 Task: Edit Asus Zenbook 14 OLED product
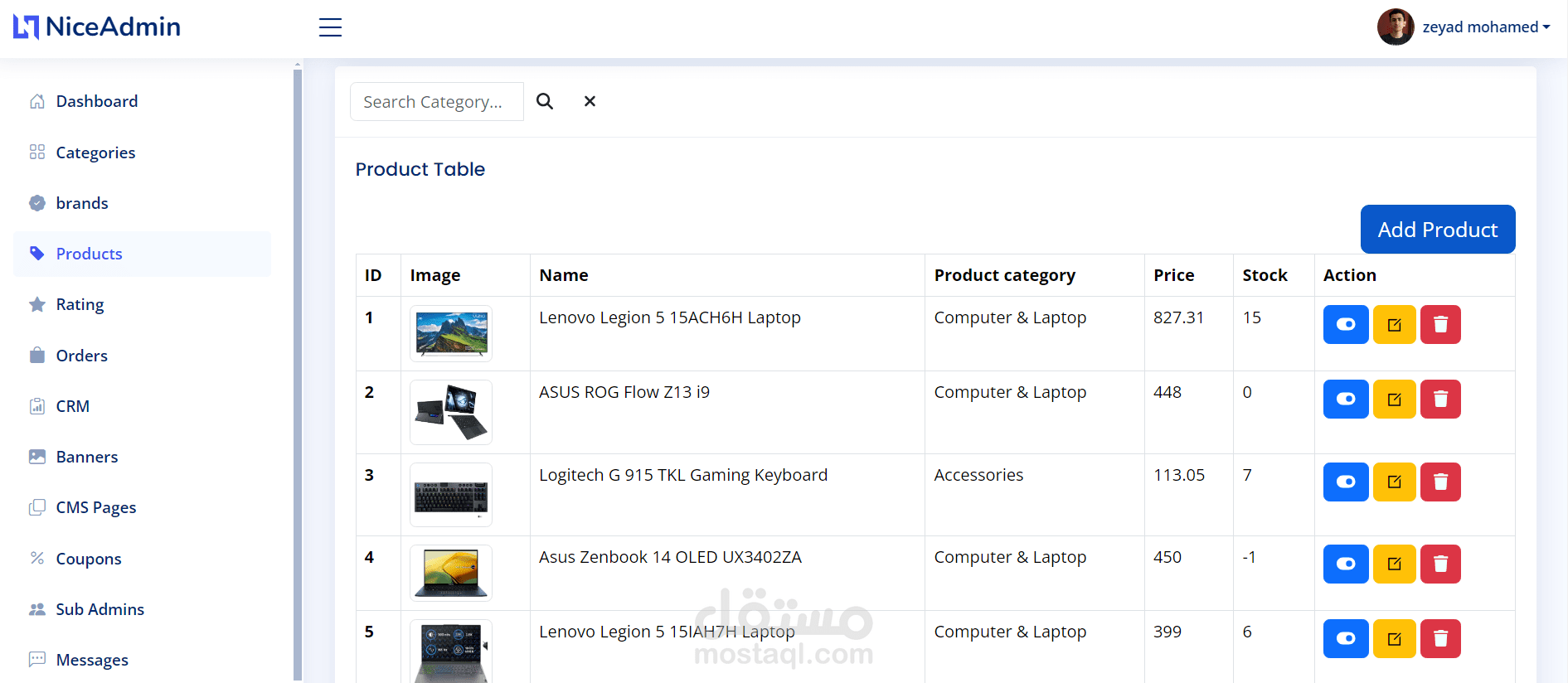(1395, 564)
